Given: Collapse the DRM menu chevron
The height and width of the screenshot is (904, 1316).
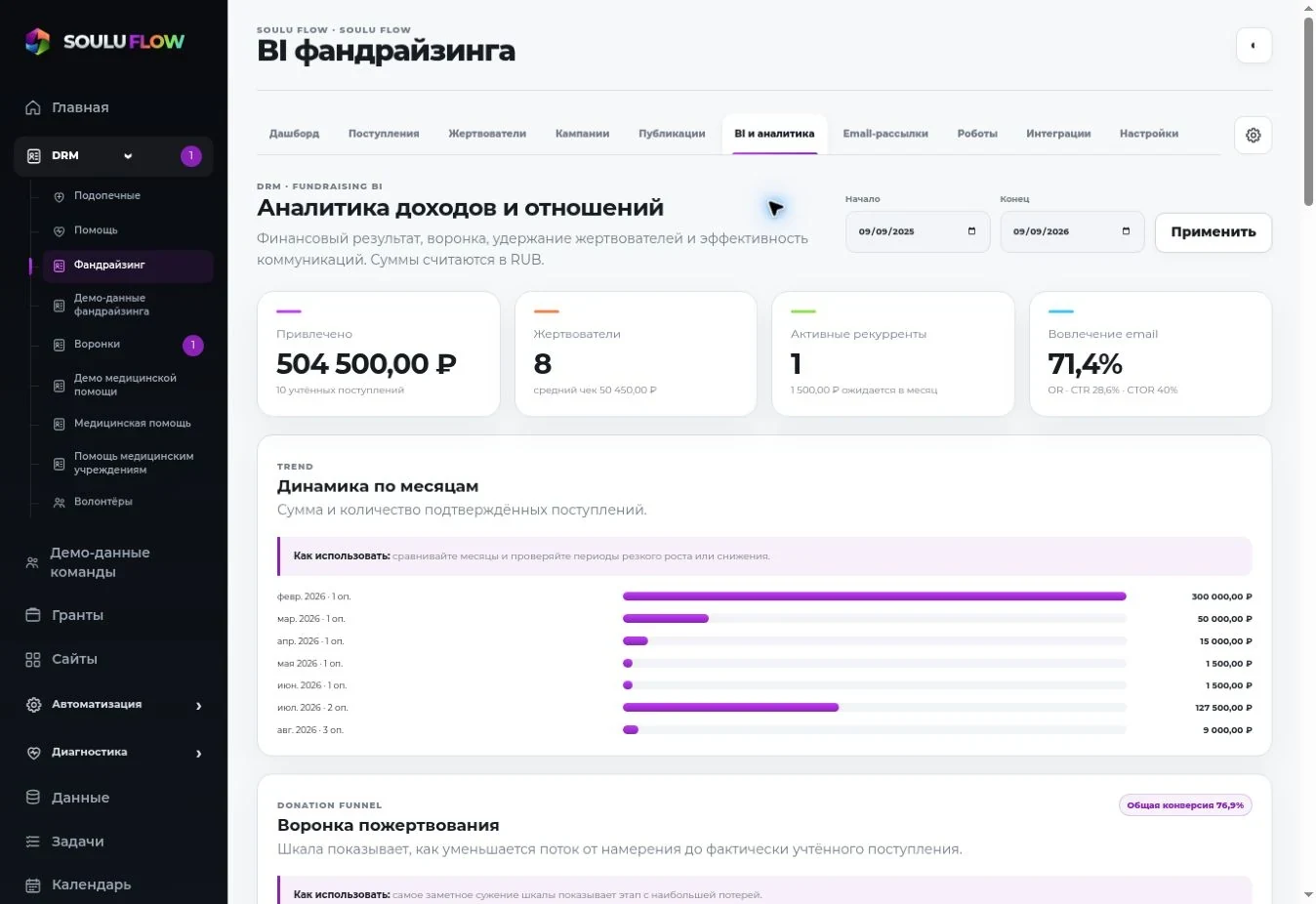Looking at the screenshot, I should pyautogui.click(x=128, y=156).
